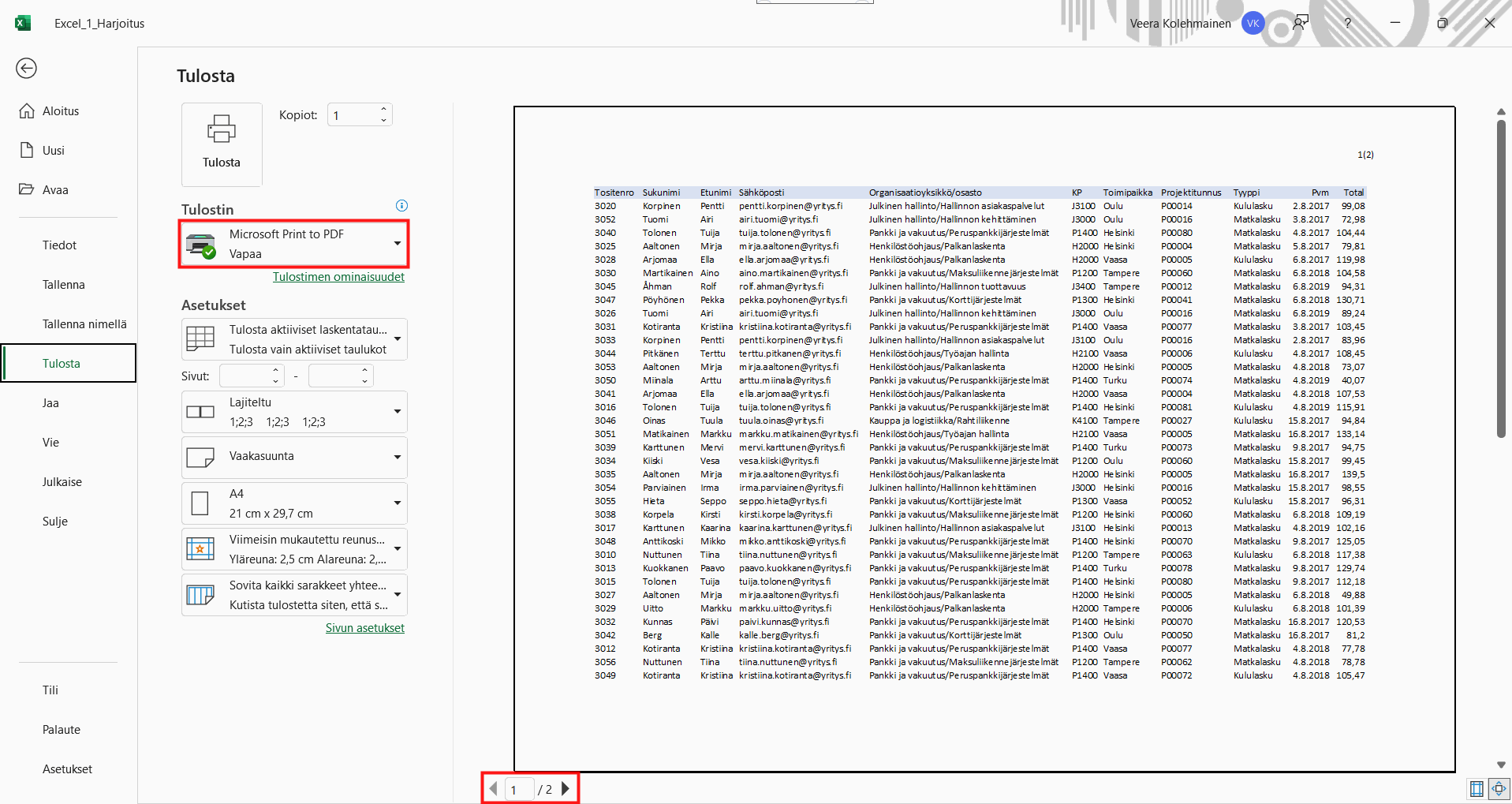Open Sovita kaikki sarakkeet scaling dropdown
1512x804 pixels.
click(x=294, y=595)
